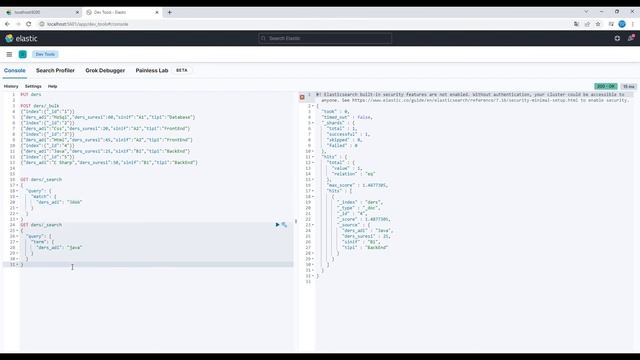
Task: Open the wrench request options menu
Action: coord(284,225)
